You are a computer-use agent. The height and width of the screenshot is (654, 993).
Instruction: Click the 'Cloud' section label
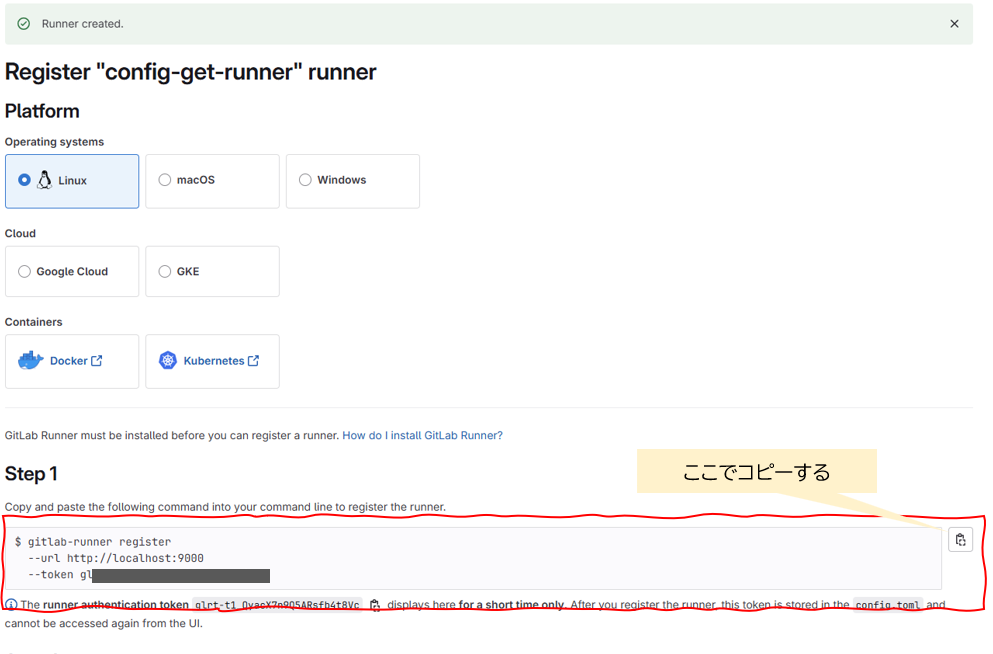[x=20, y=234]
